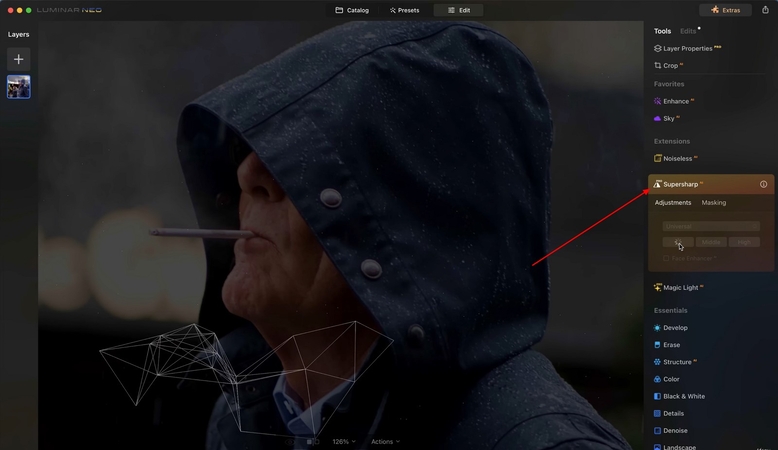Open the Actions dropdown menu
Viewport: 778px width, 450px height.
pyautogui.click(x=385, y=442)
